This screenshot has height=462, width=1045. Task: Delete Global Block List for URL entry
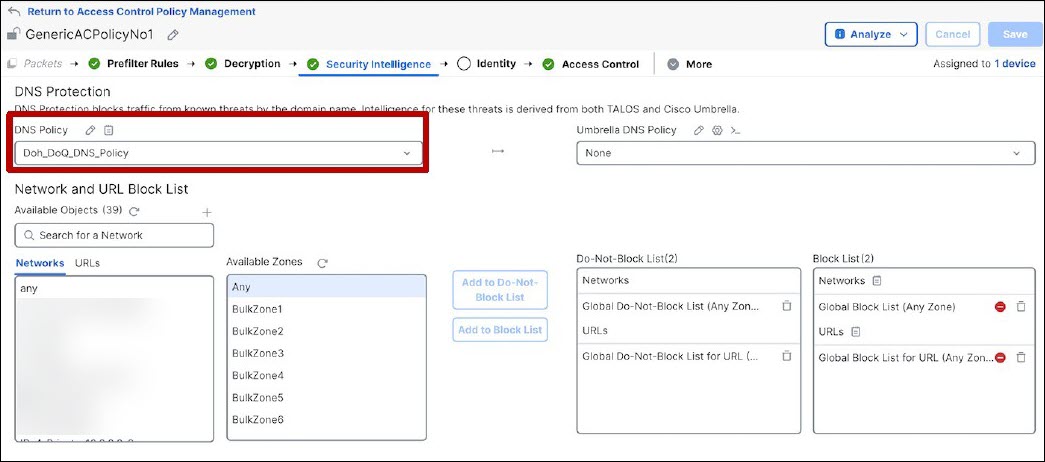point(1021,357)
